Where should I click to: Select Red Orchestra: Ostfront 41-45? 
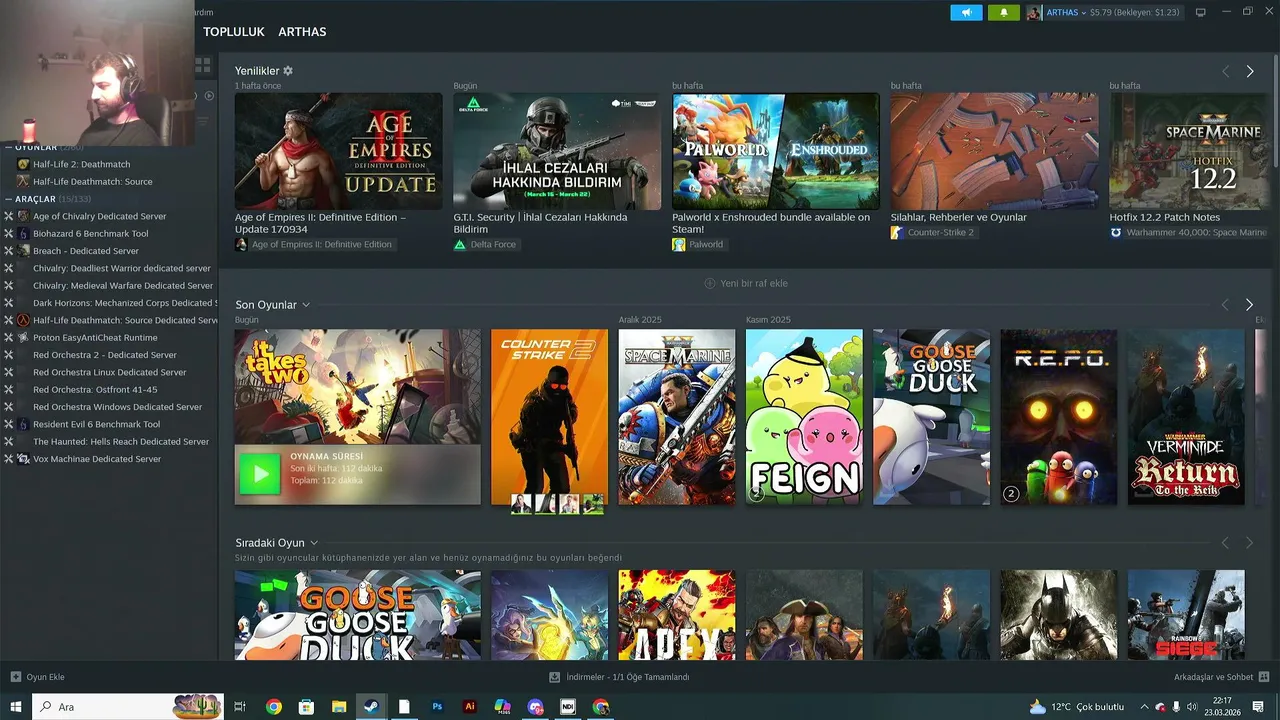[x=95, y=390]
